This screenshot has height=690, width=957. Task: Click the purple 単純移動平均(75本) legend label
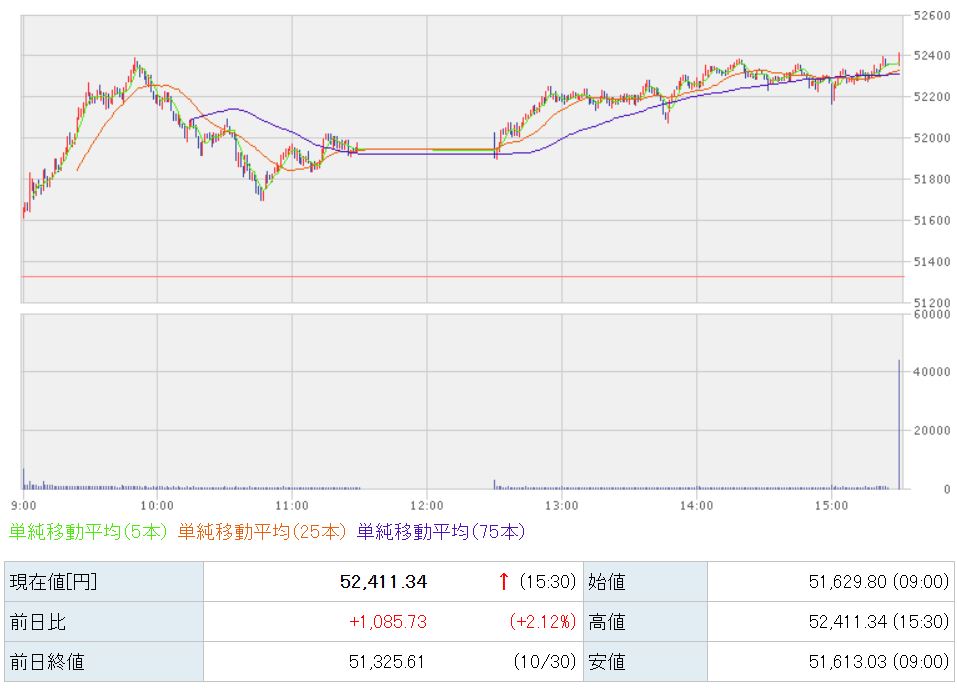click(x=440, y=532)
